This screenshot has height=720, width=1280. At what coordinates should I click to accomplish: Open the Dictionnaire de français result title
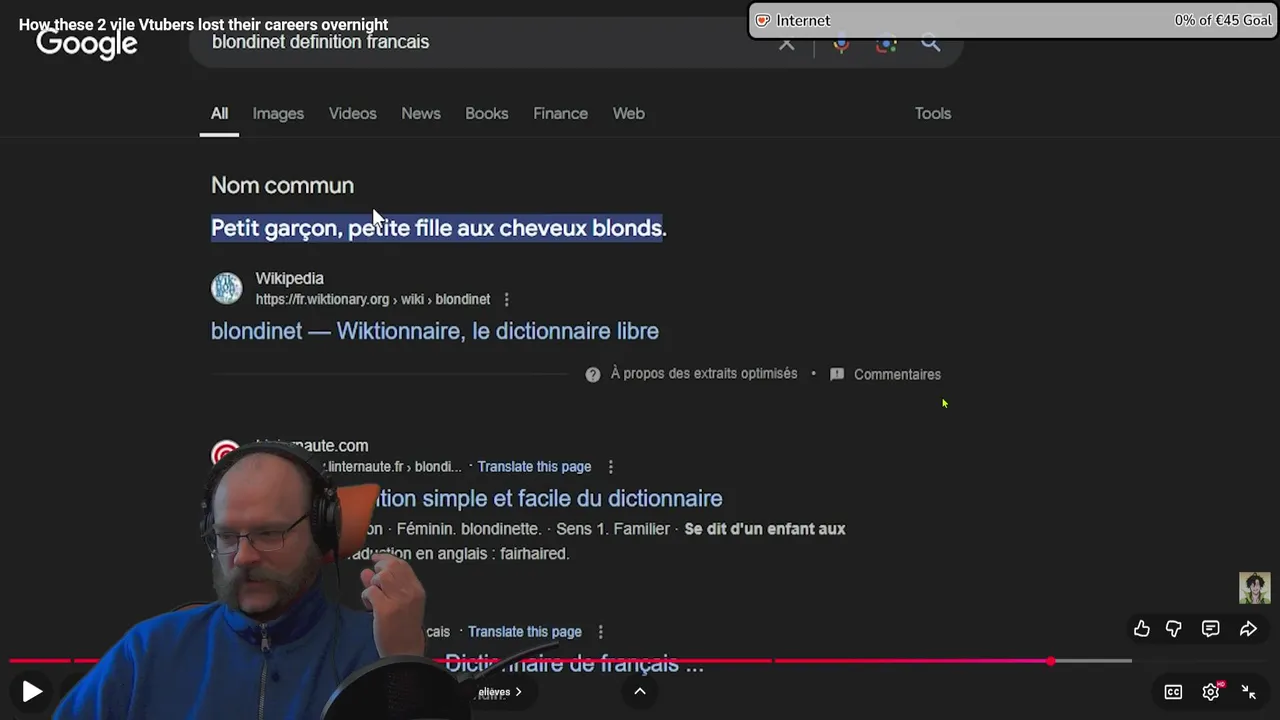tap(574, 664)
